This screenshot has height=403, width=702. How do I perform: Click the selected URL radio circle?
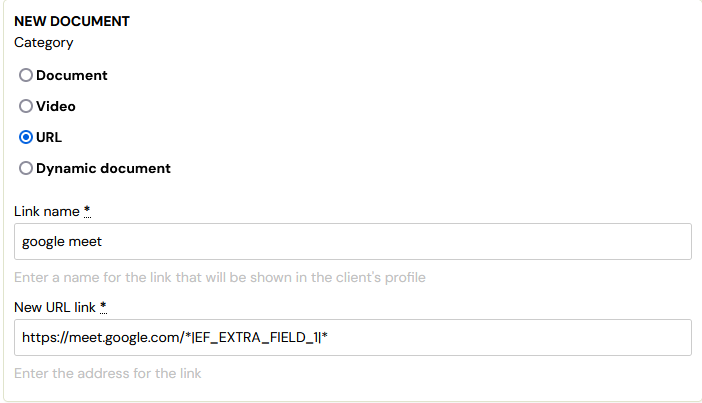26,137
